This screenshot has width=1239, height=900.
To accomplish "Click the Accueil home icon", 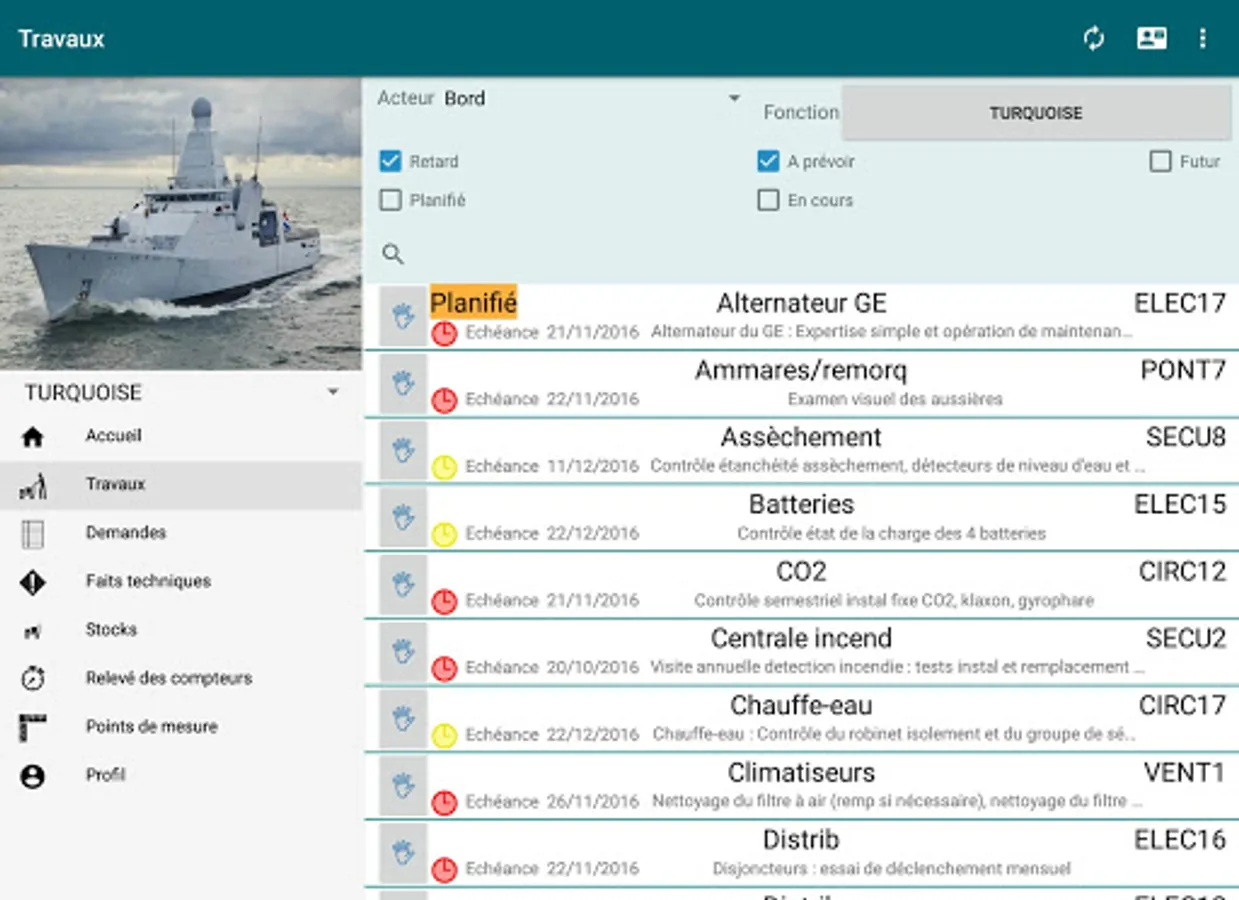I will coord(33,436).
